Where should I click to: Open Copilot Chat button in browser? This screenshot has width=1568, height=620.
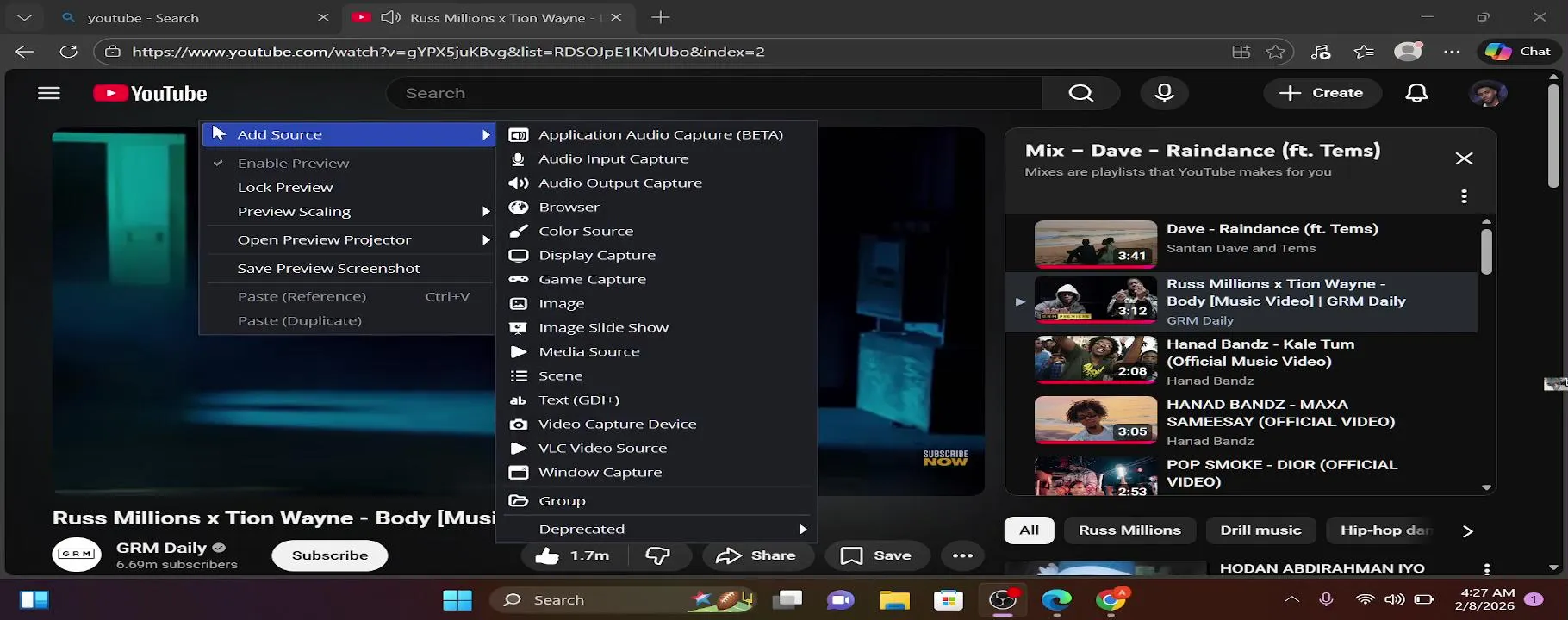1518,52
